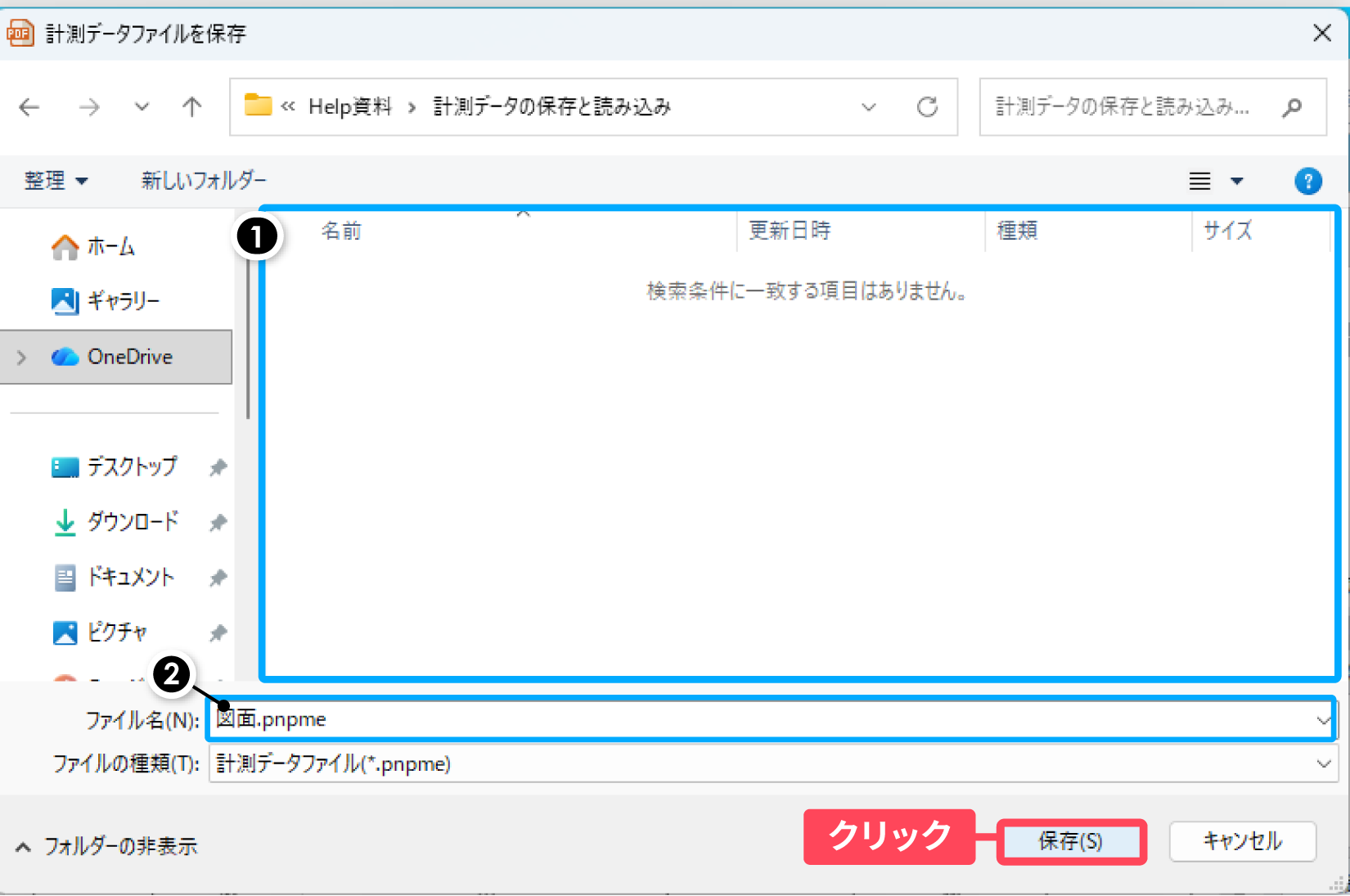
Task: Open デスクトップ quick access folder
Action: coord(132,466)
